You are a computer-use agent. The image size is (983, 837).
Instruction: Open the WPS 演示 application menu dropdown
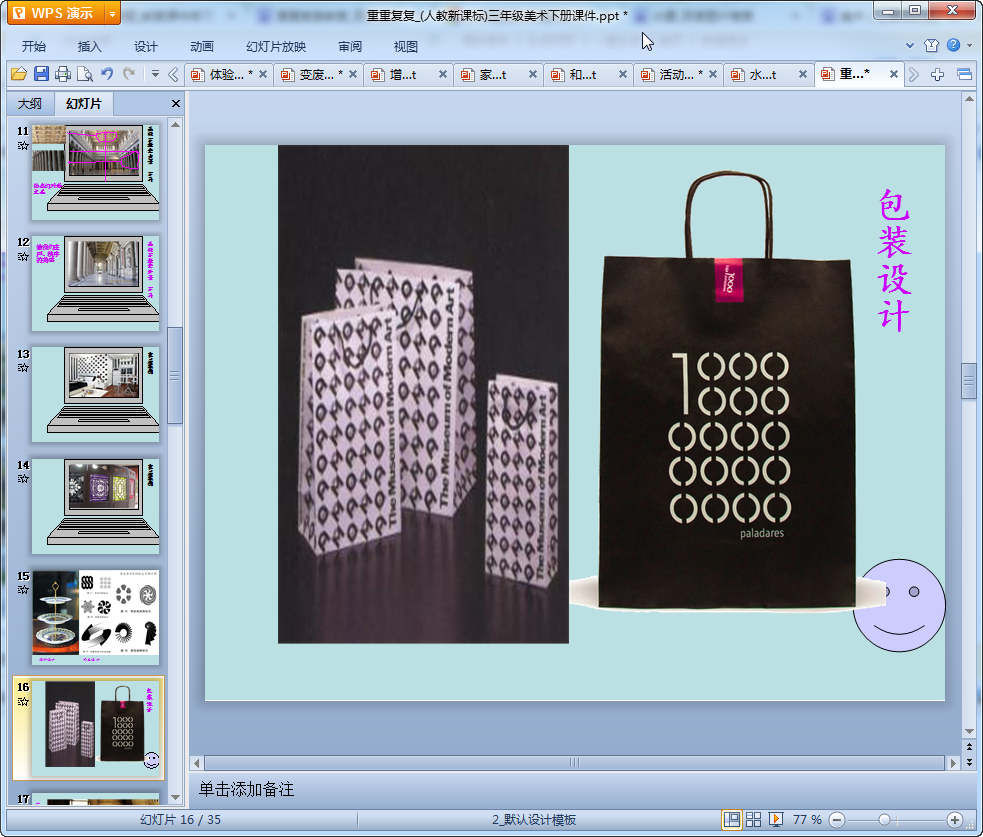pos(111,13)
